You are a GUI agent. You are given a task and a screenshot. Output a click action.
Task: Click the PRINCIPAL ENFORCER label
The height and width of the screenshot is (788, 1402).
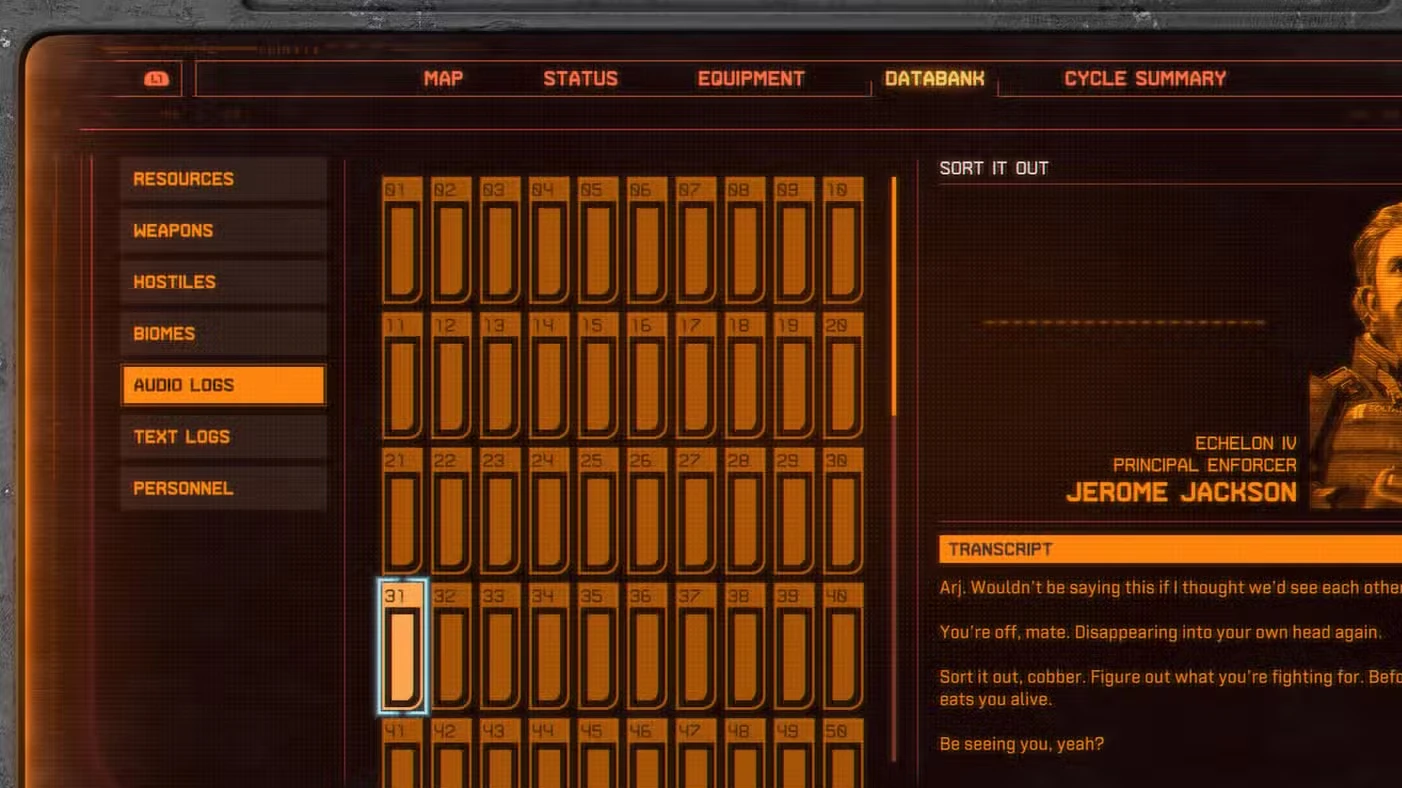[1205, 465]
